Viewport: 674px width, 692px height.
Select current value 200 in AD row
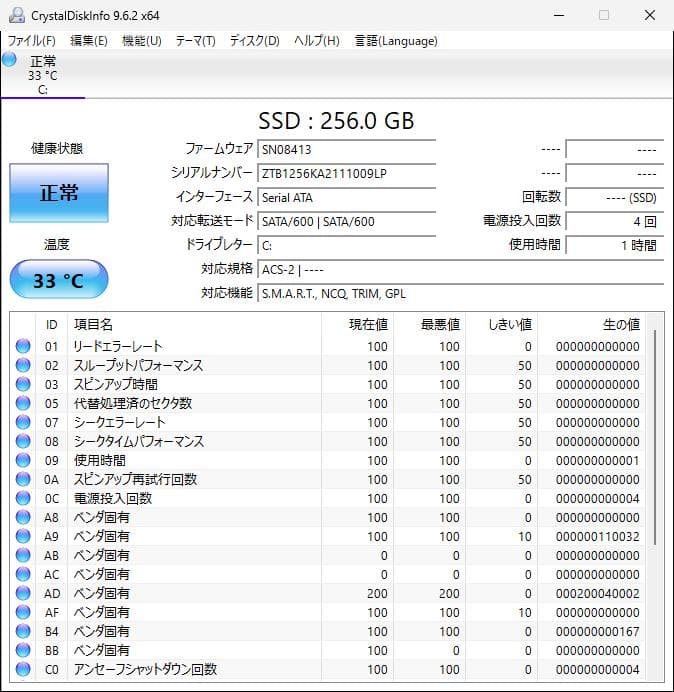click(377, 593)
